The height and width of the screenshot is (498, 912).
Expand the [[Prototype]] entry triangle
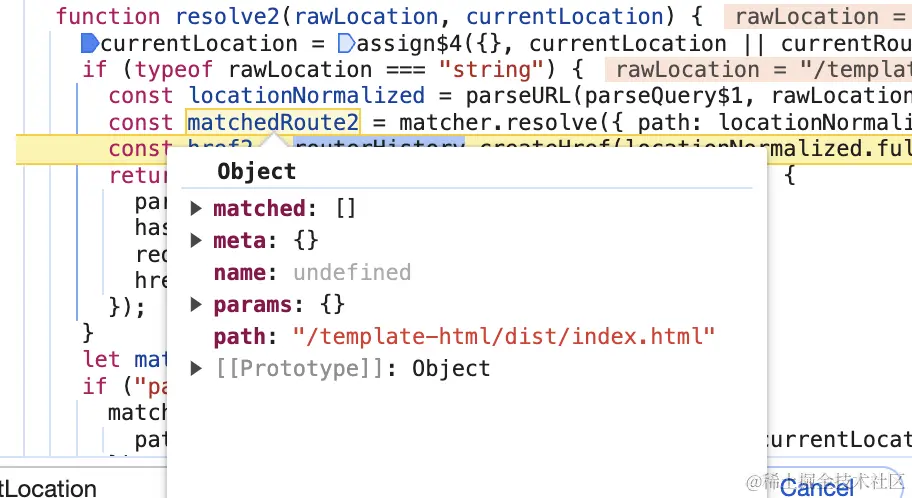click(196, 369)
